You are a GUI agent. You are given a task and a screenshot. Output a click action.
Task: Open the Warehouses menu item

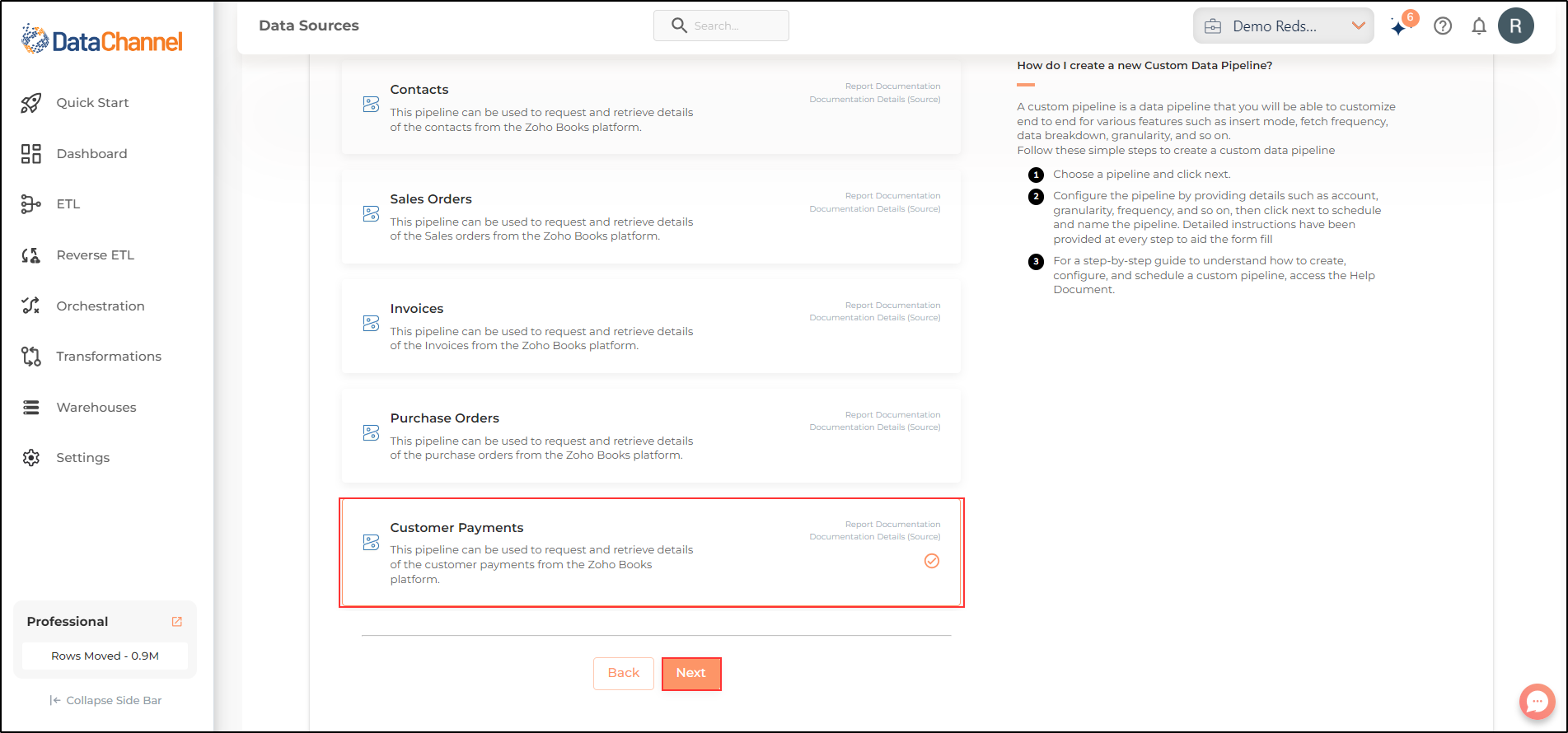[x=96, y=408]
